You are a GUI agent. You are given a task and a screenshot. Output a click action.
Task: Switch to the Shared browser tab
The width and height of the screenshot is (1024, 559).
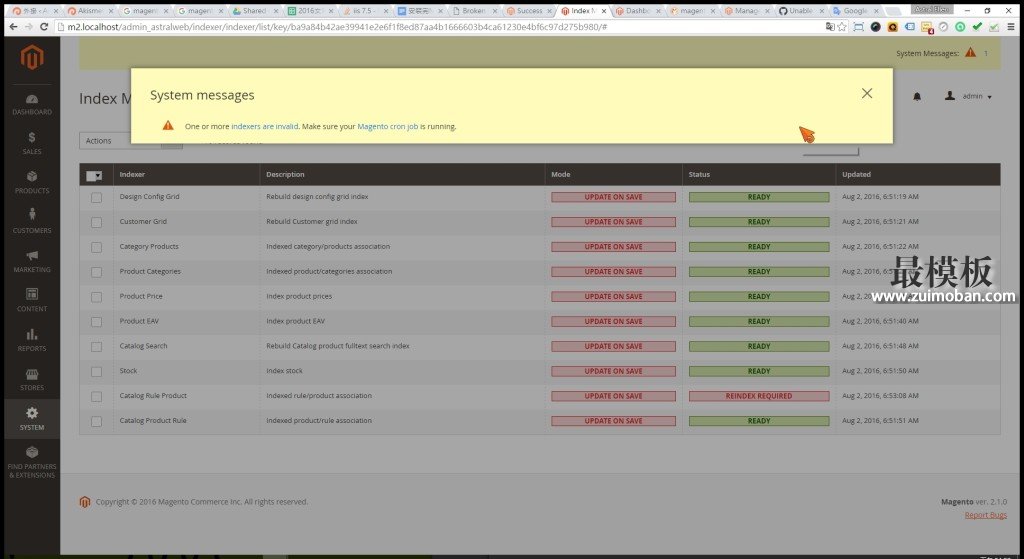coord(253,10)
